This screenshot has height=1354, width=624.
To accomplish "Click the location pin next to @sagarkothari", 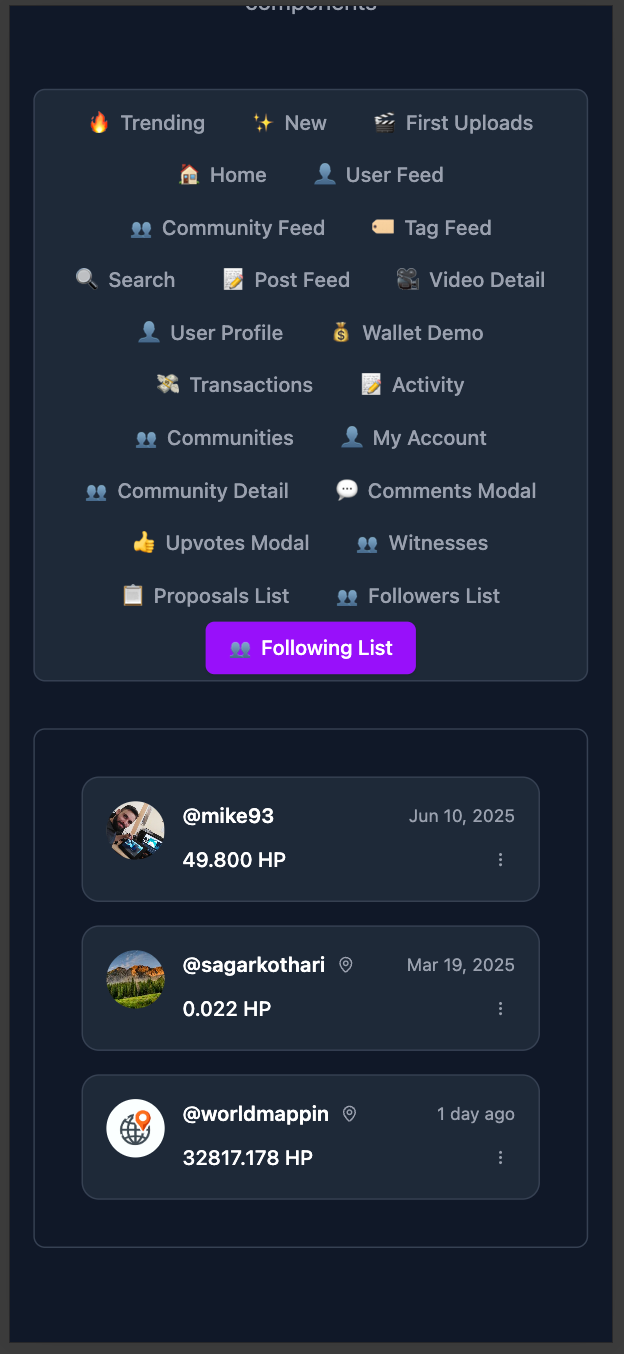I will (x=346, y=965).
